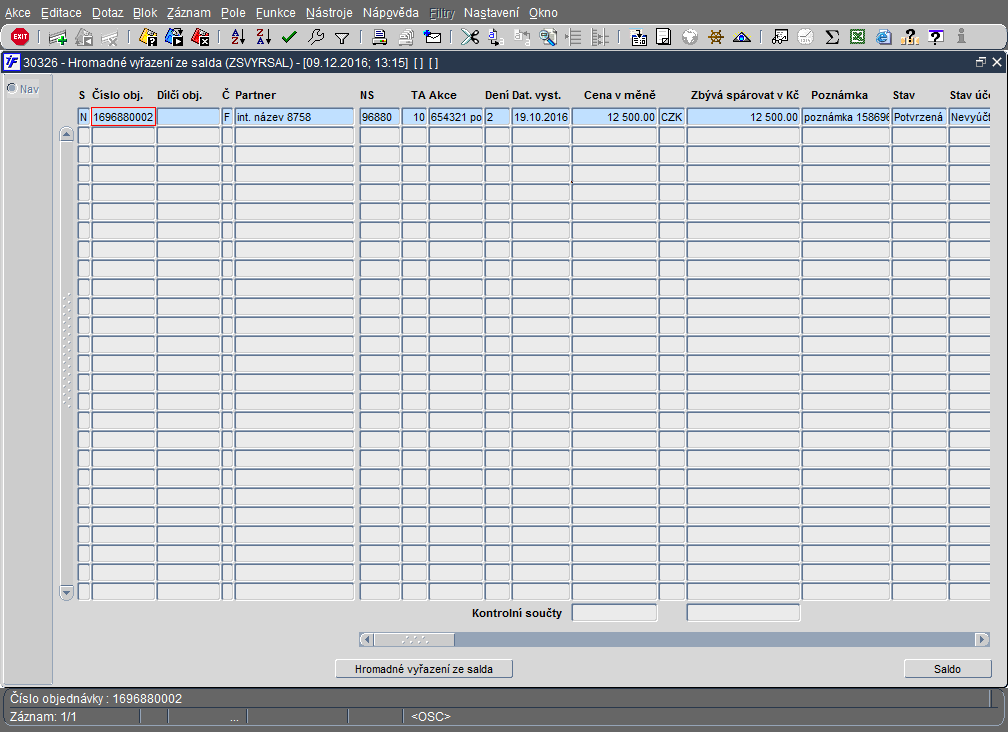Export to Excel via green icon

coord(858,37)
